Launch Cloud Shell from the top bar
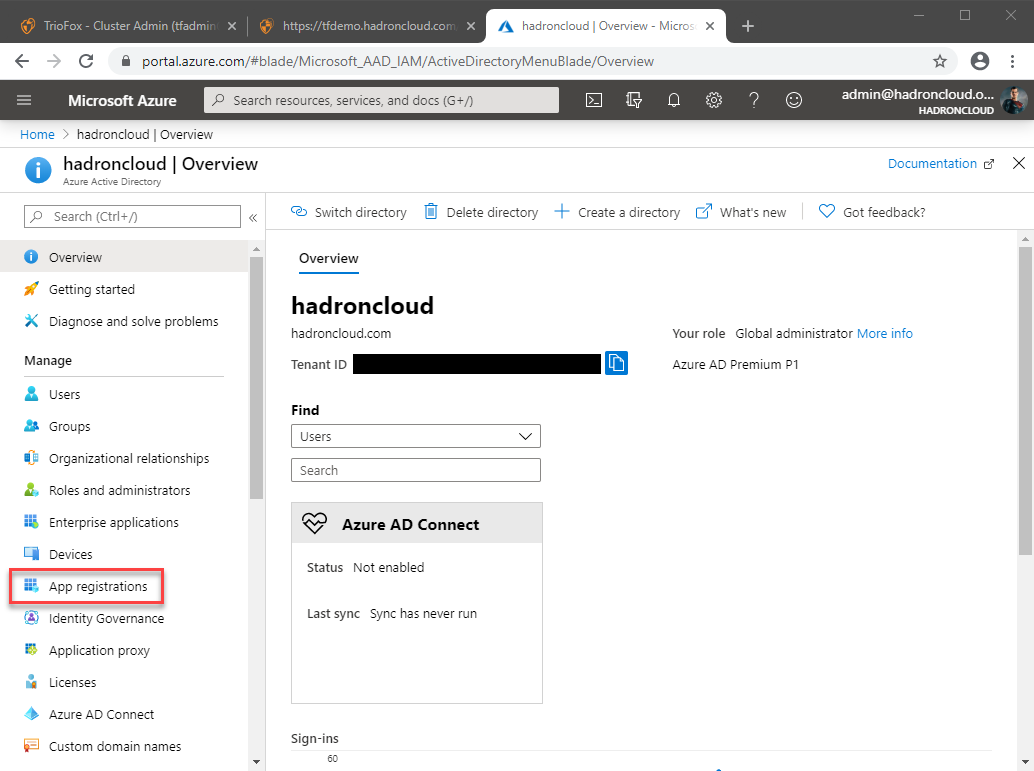Viewport: 1034px width, 771px height. pos(593,100)
